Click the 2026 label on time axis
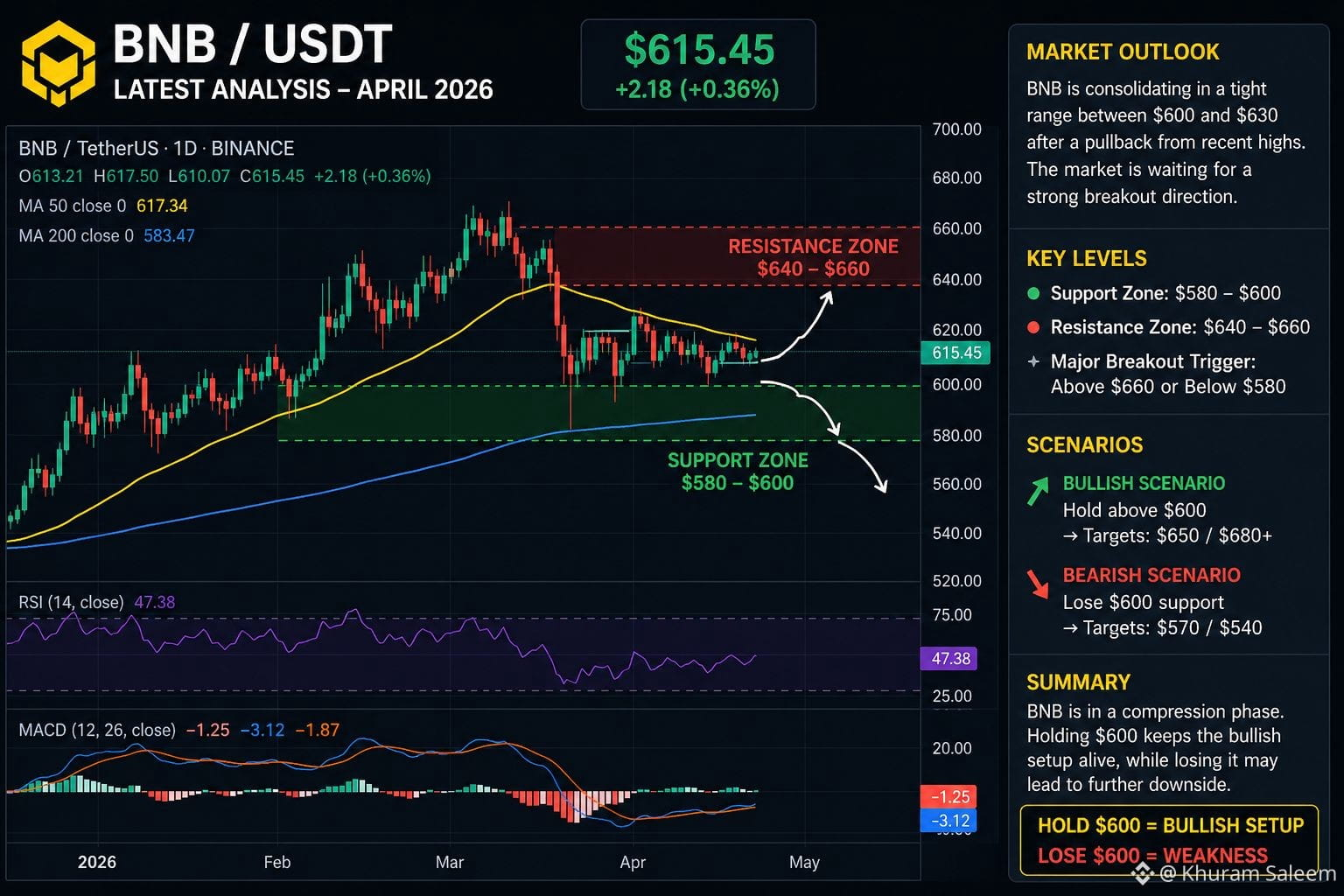This screenshot has width=1344, height=896. 97,862
